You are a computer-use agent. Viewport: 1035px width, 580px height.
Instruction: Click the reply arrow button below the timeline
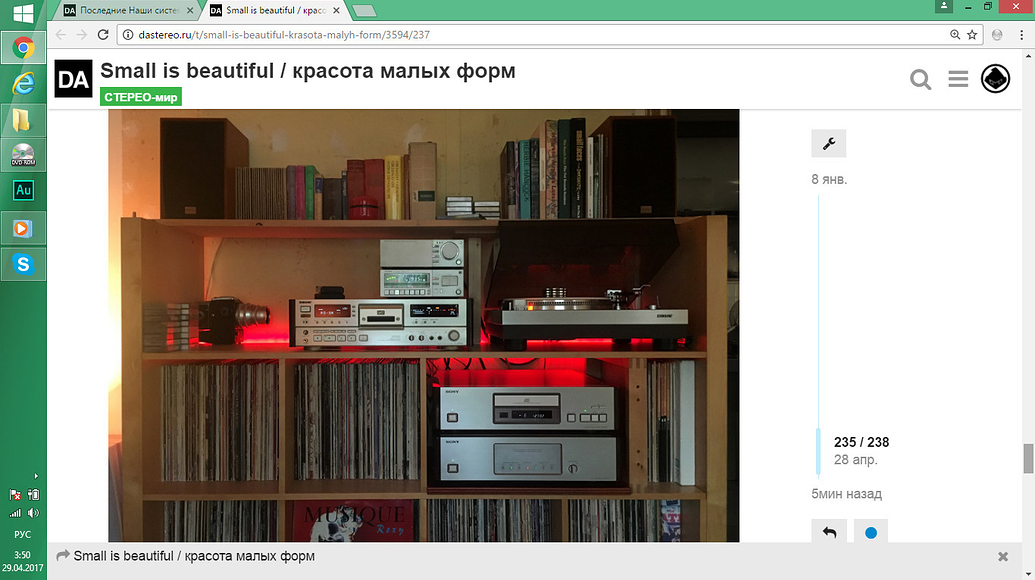pos(829,532)
